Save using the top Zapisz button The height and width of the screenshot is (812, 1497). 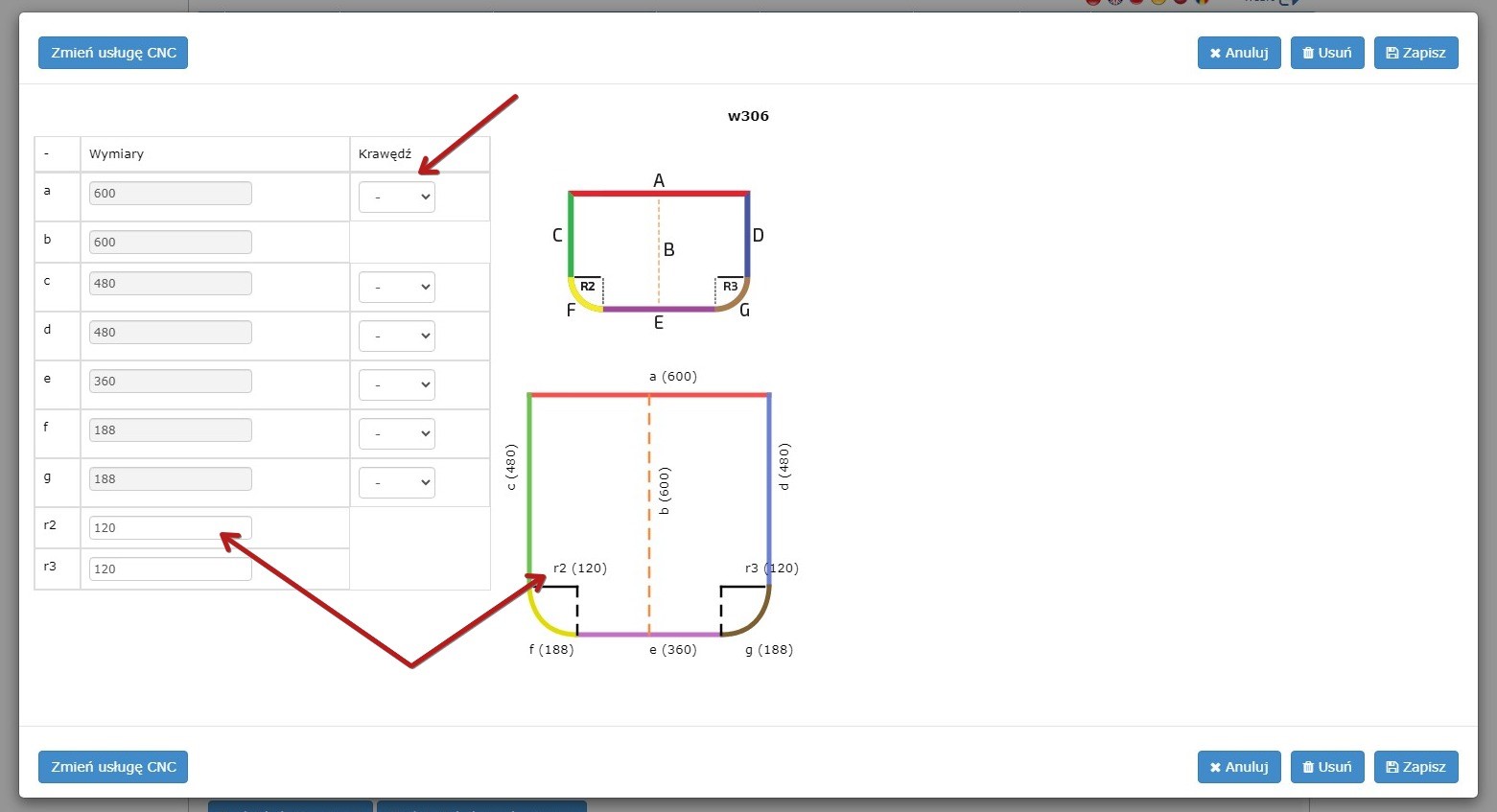pyautogui.click(x=1415, y=53)
